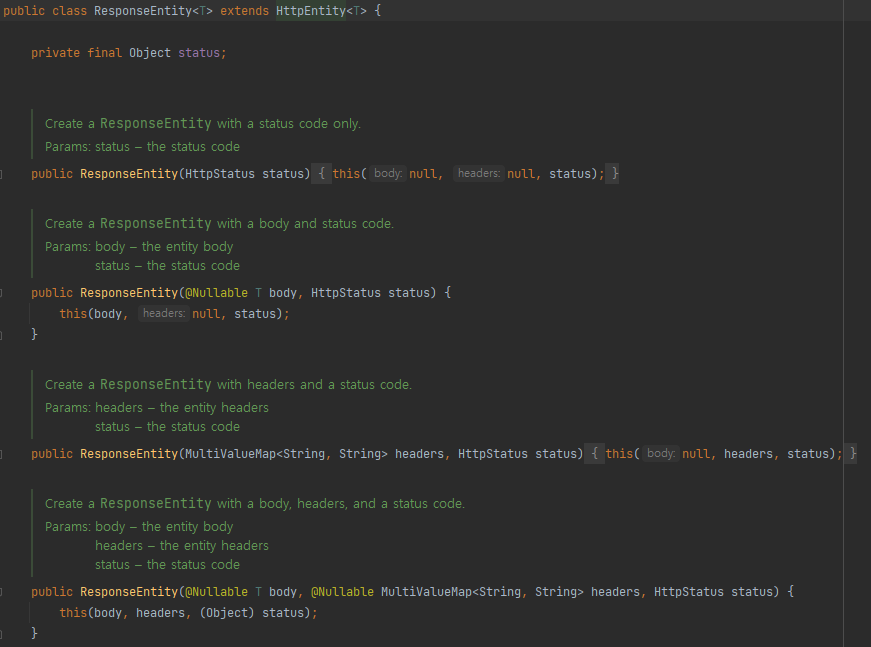Click Object type in the status field declaration
Screen dimensions: 871x647
tap(150, 53)
